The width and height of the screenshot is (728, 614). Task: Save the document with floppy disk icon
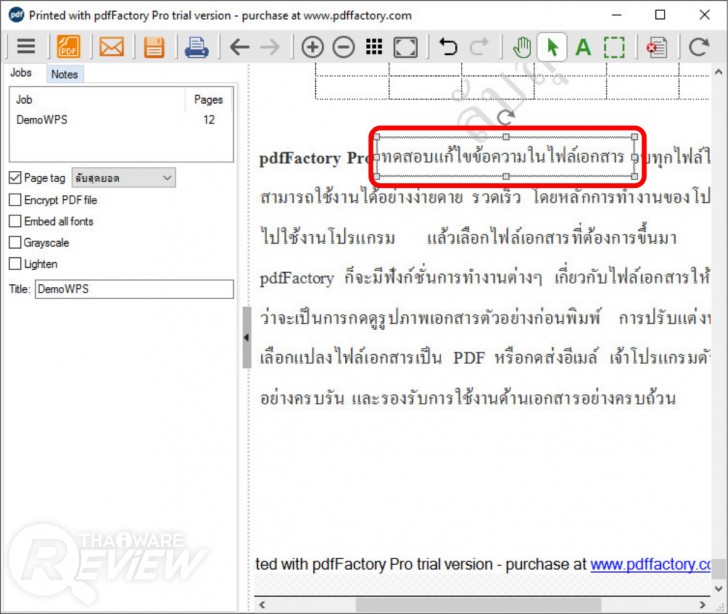coord(154,47)
